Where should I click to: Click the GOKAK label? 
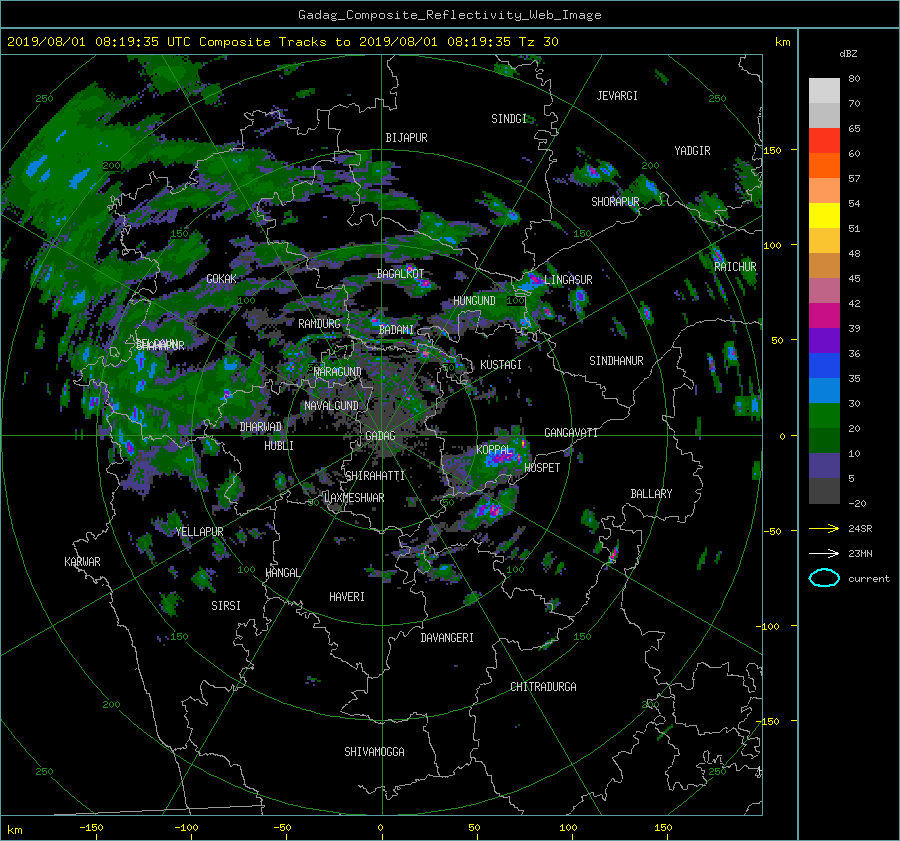pyautogui.click(x=221, y=279)
